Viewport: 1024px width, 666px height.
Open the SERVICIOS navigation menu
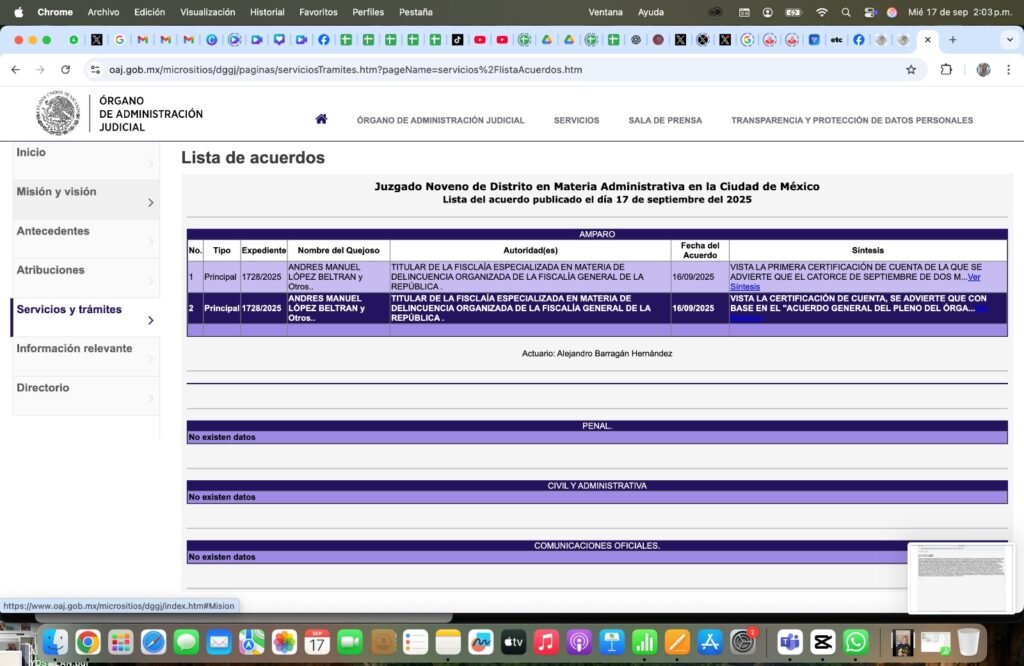pyautogui.click(x=576, y=120)
